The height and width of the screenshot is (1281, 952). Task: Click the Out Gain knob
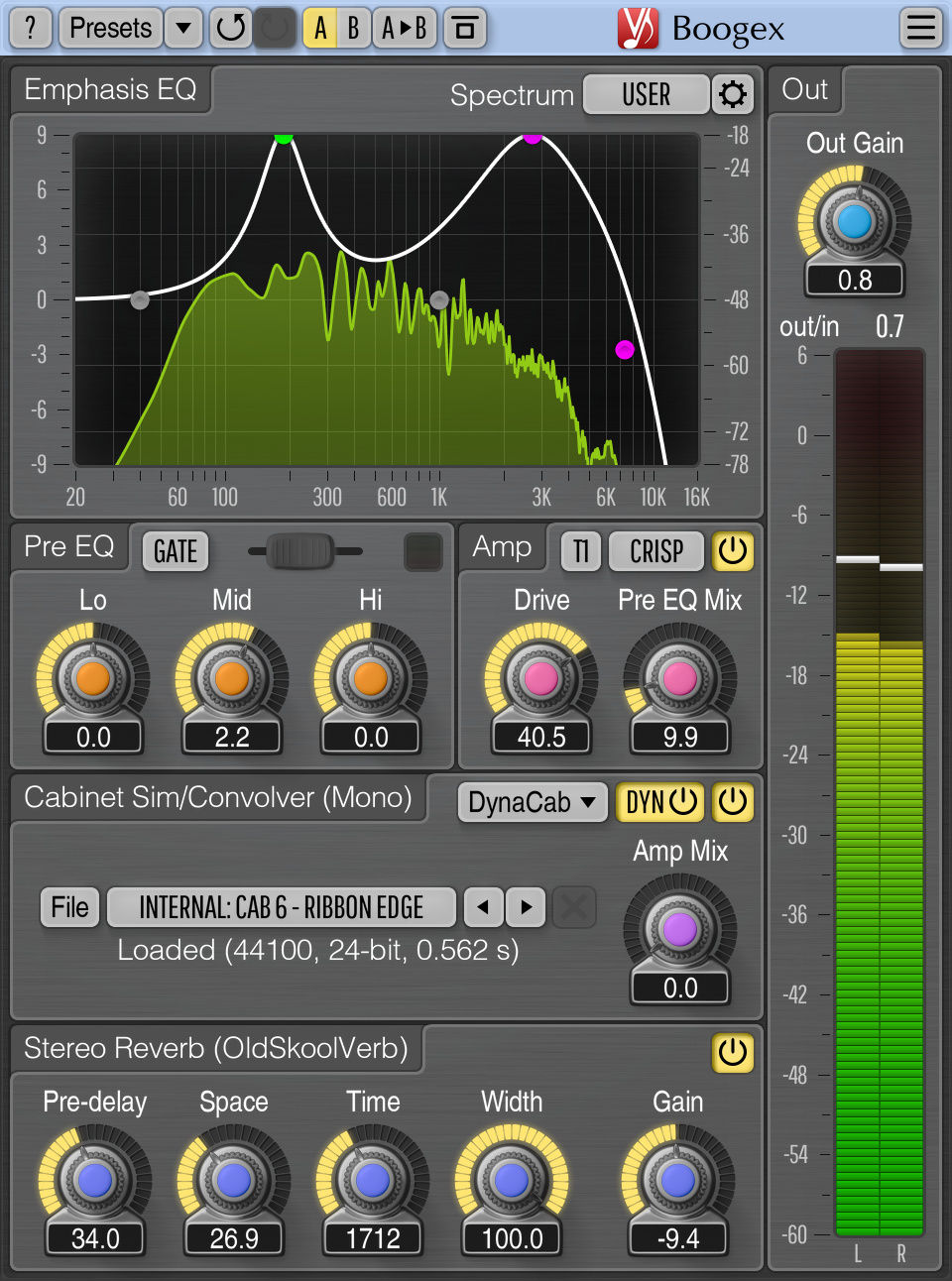pyautogui.click(x=854, y=222)
